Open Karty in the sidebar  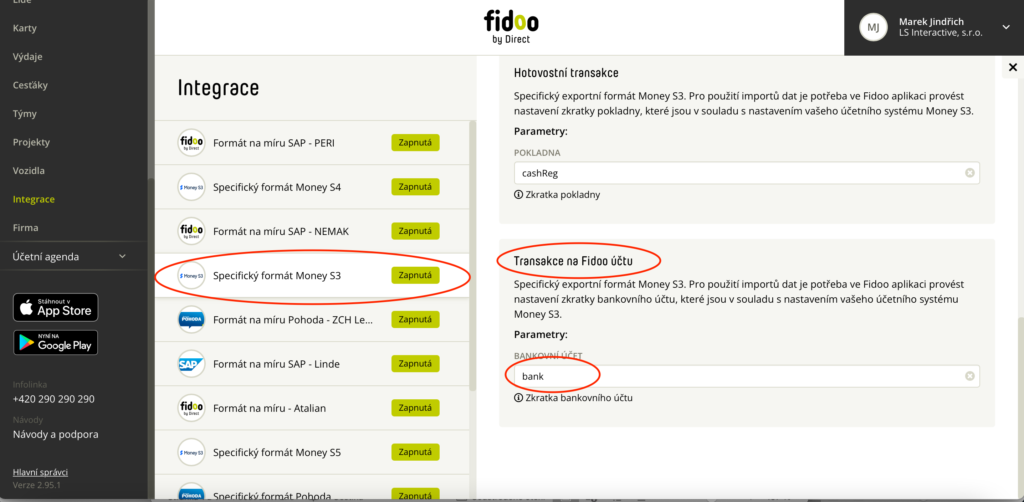click(25, 28)
